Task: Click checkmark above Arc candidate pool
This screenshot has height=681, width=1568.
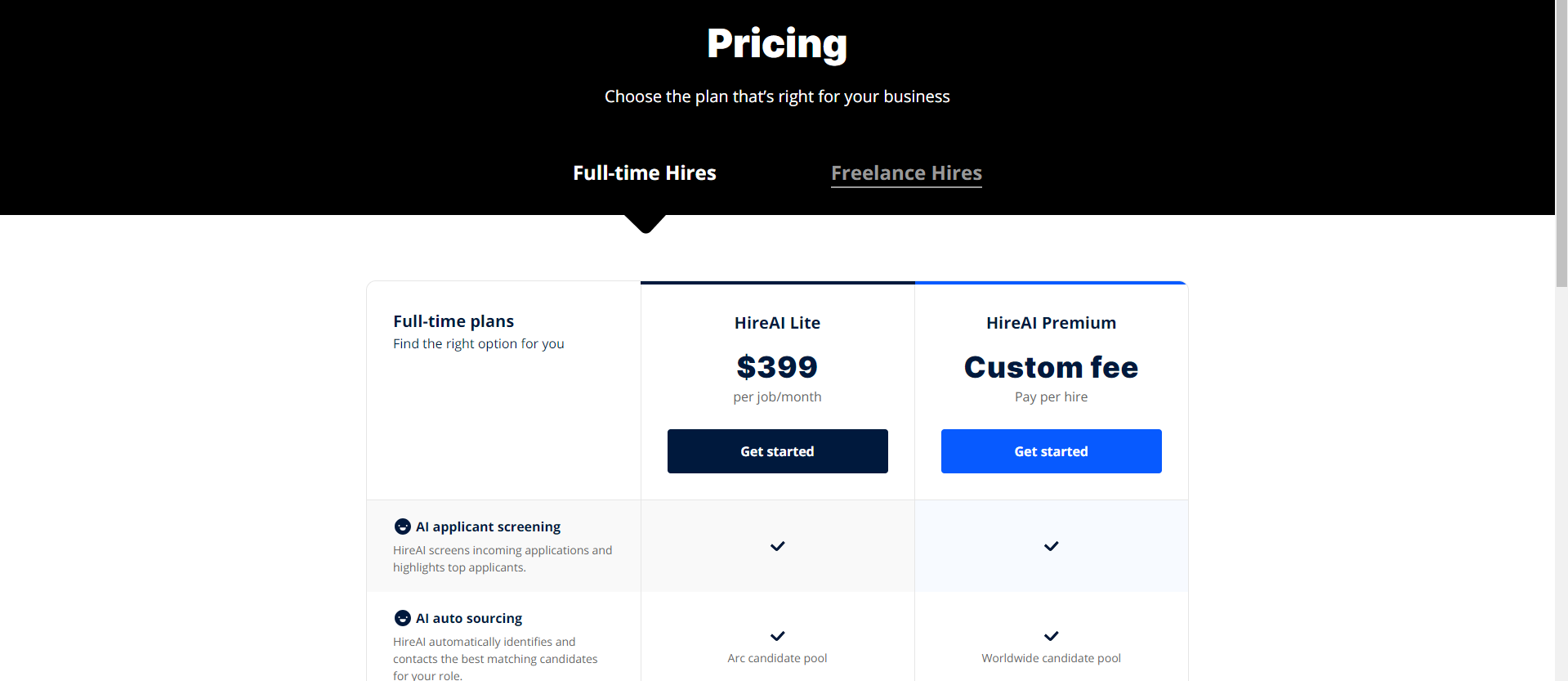Action: coord(777,636)
